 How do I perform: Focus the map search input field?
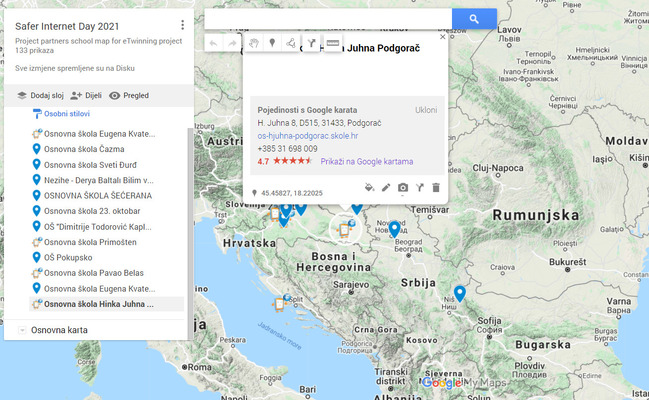[328, 19]
